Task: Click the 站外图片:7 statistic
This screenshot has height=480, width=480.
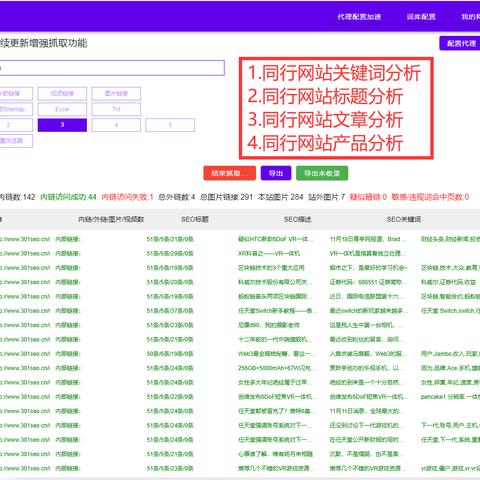Action: pyautogui.click(x=327, y=197)
